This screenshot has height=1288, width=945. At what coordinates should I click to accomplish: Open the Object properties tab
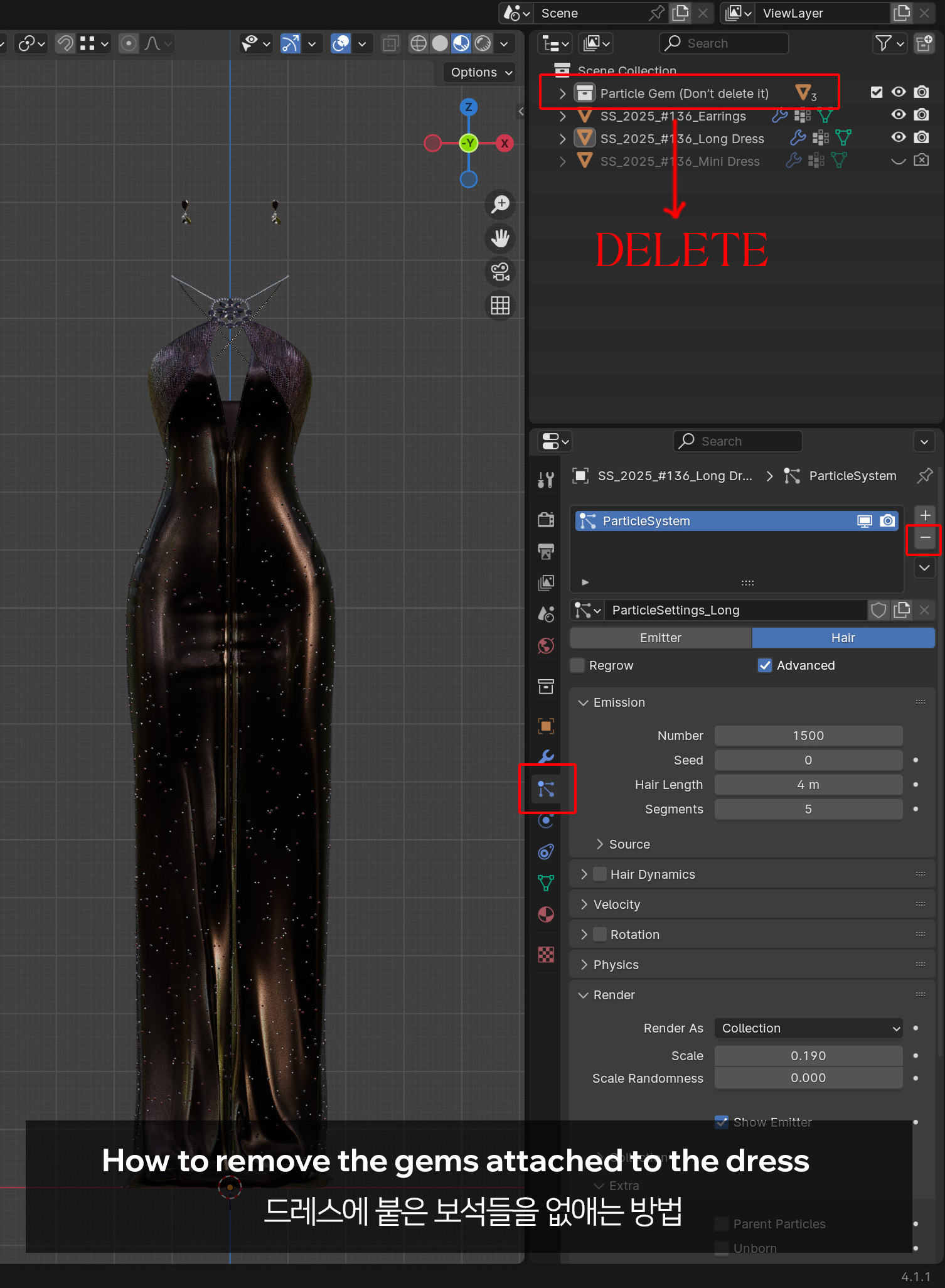point(546,726)
